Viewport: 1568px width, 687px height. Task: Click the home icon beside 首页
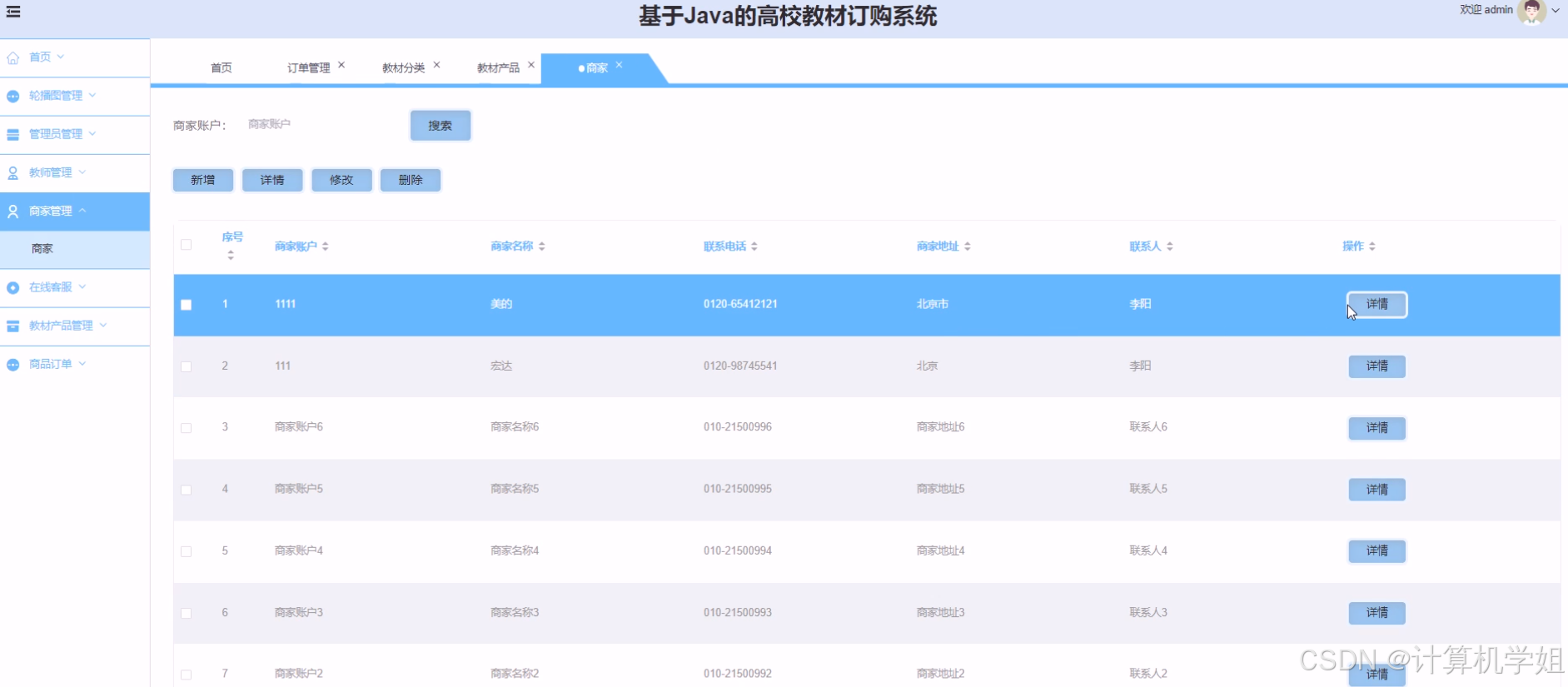coord(13,57)
